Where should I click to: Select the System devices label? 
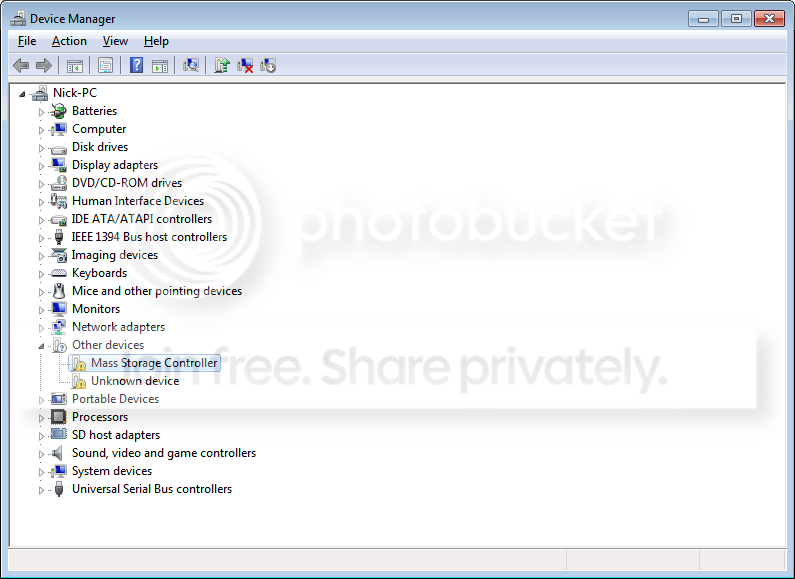(x=112, y=471)
